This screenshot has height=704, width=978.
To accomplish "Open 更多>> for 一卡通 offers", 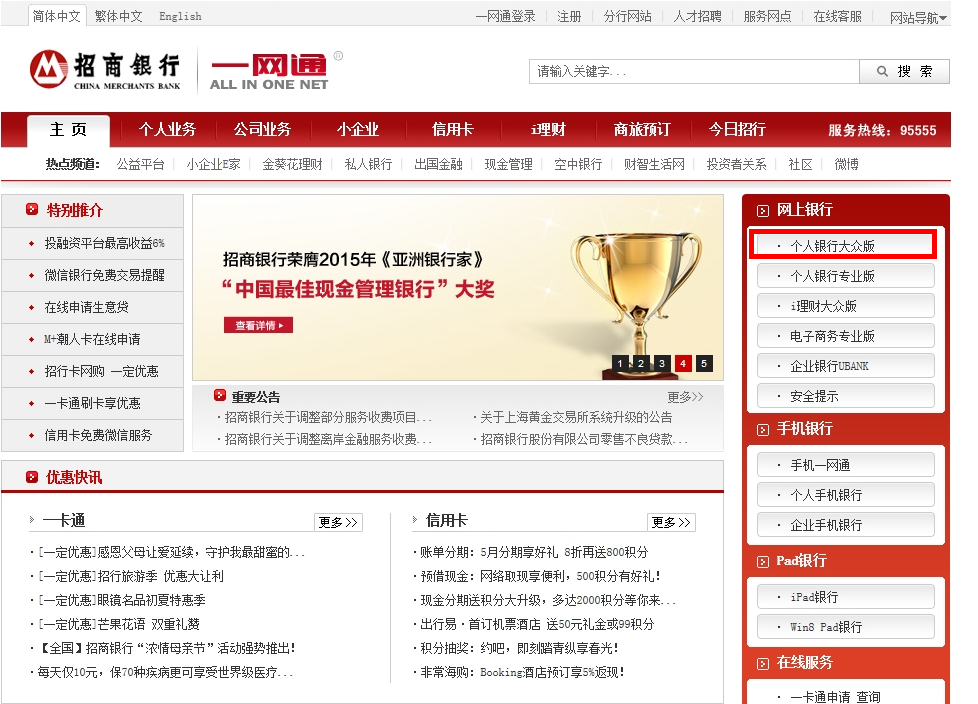I will tap(338, 522).
